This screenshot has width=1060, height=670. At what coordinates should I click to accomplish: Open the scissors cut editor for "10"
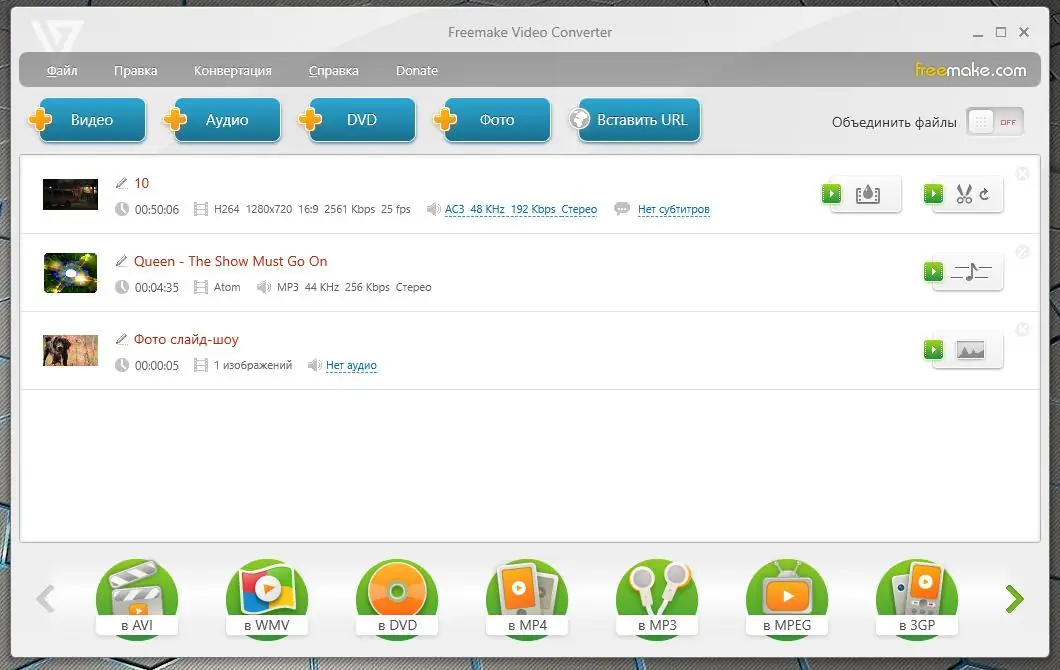tap(965, 194)
